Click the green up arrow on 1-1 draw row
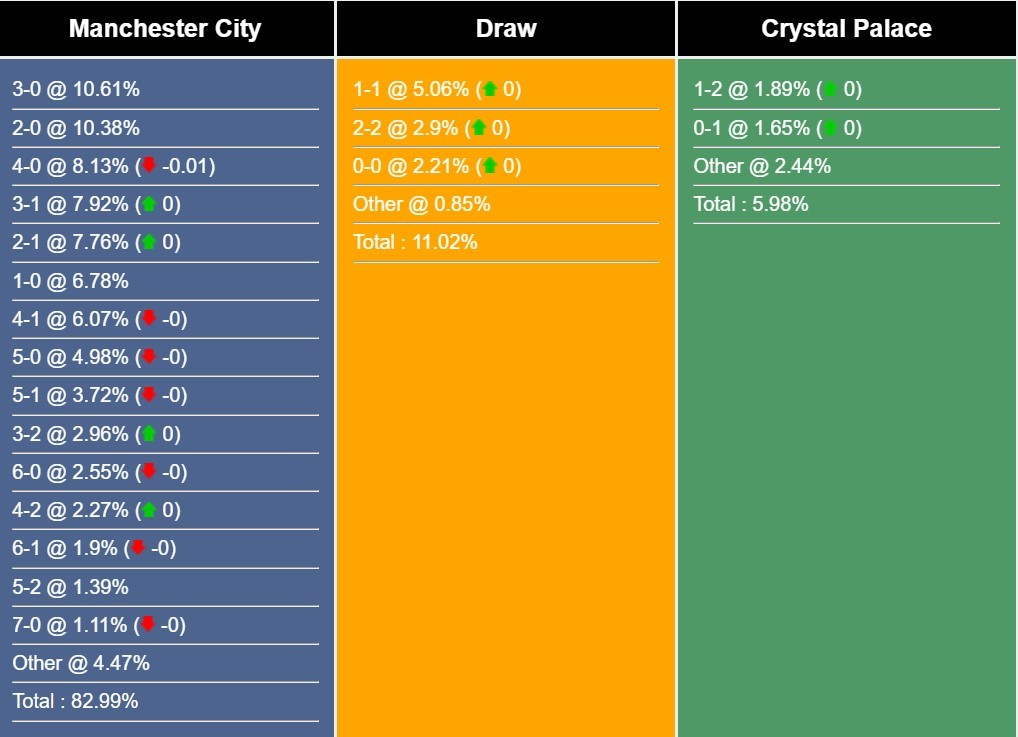 click(490, 89)
